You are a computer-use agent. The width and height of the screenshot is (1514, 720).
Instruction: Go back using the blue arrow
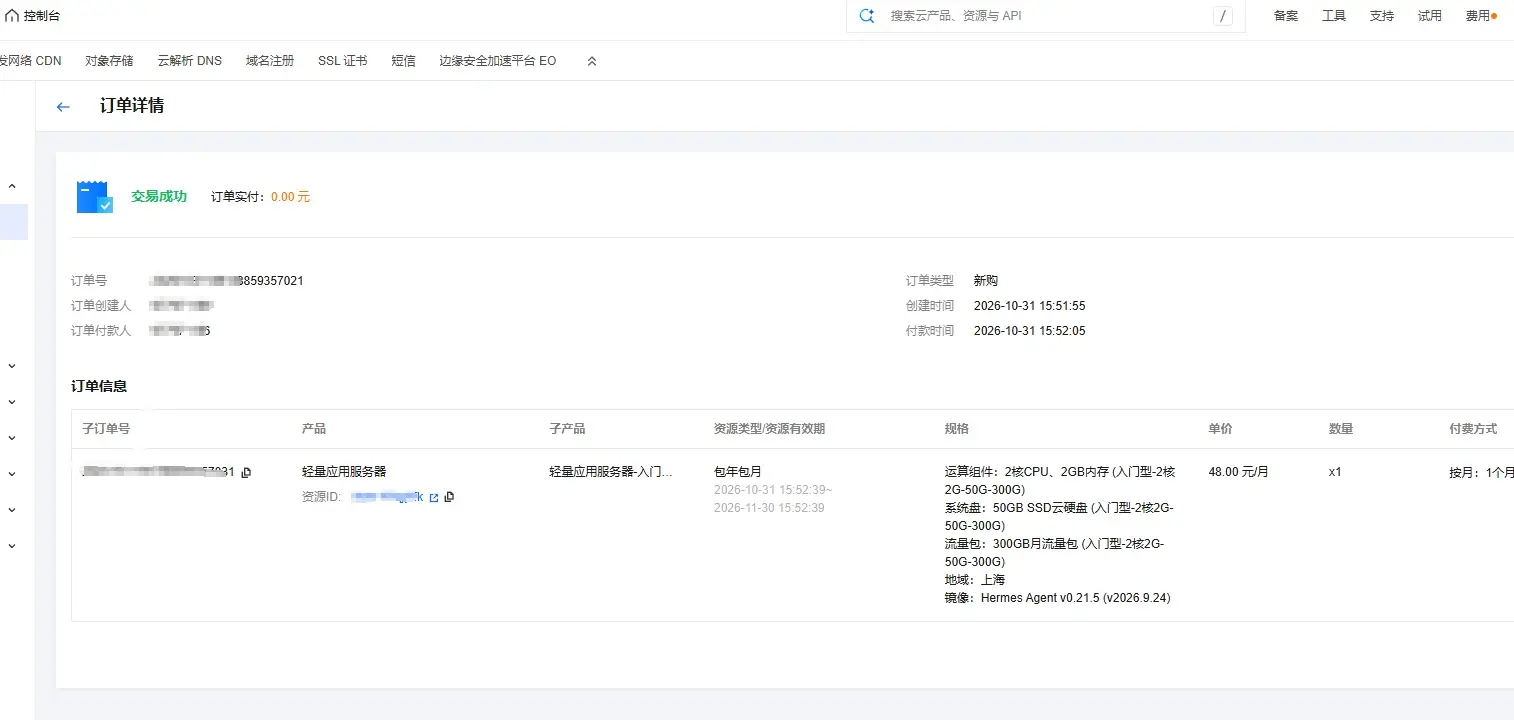(x=63, y=107)
